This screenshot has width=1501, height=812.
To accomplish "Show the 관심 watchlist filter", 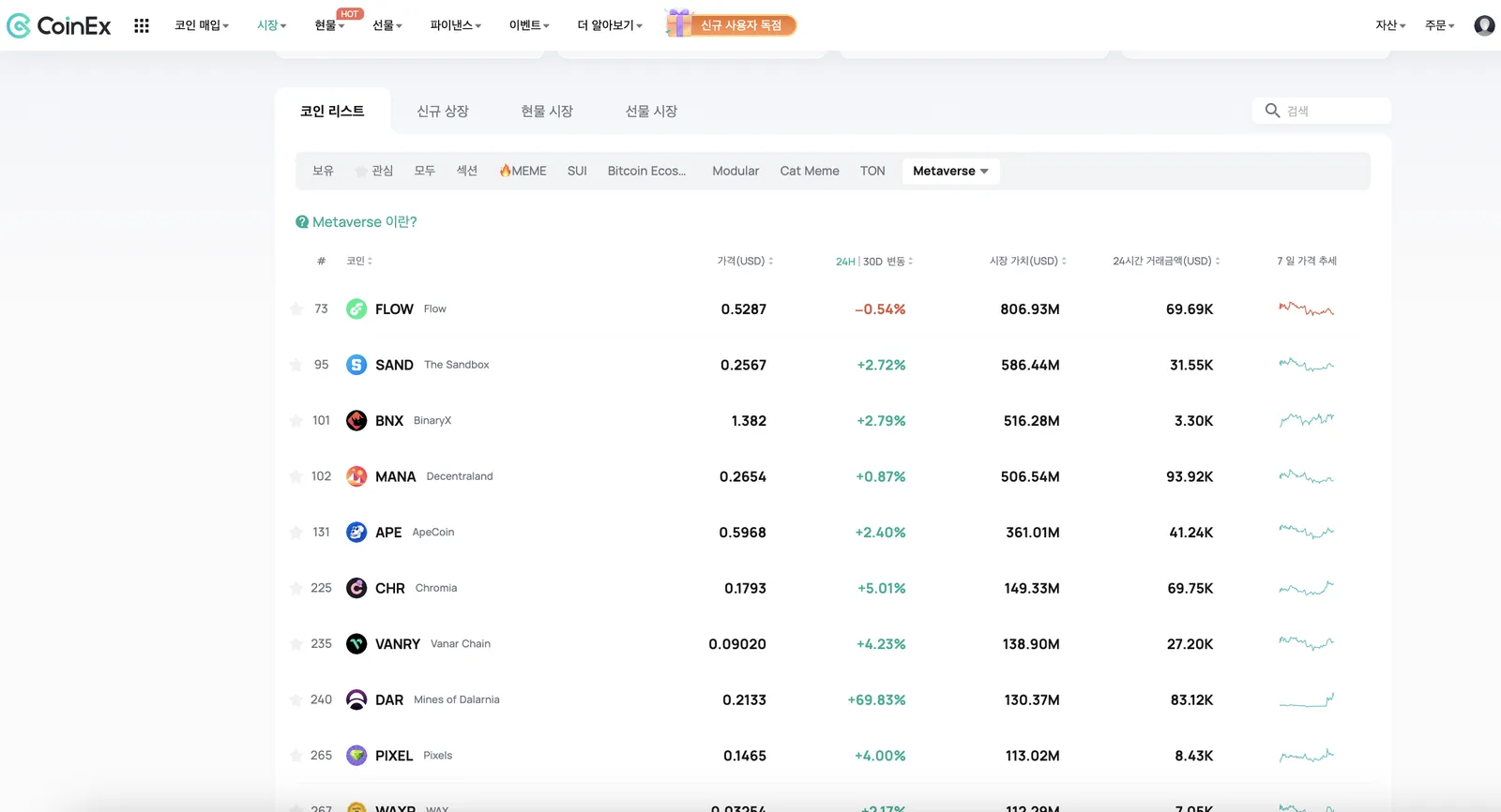I will coord(374,171).
